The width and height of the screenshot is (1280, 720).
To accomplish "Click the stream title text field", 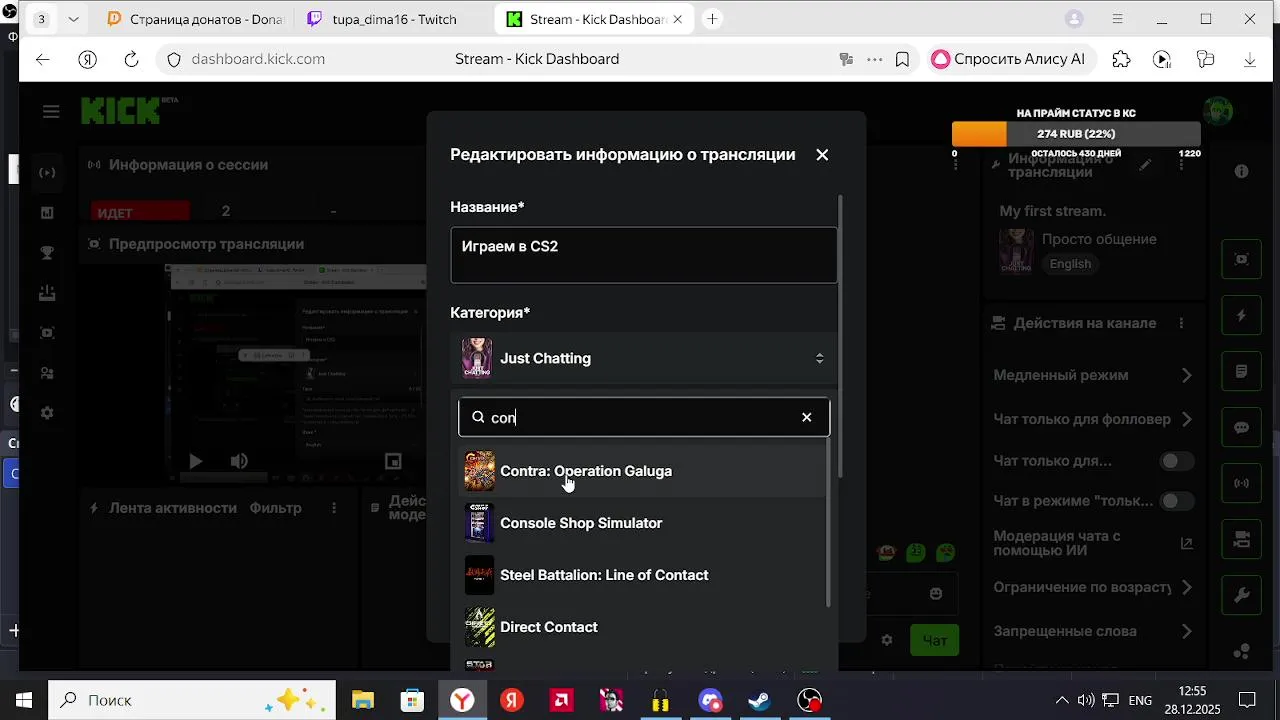I will point(644,255).
